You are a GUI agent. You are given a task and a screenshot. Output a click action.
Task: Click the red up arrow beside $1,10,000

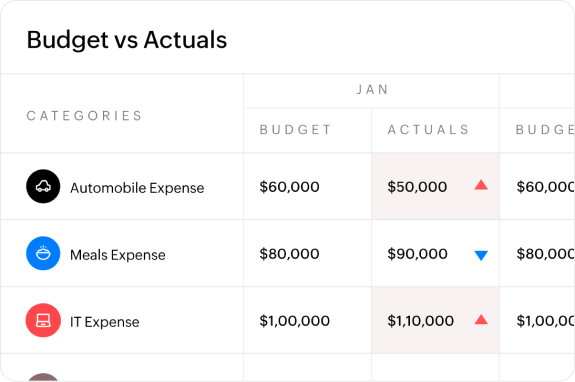point(481,320)
